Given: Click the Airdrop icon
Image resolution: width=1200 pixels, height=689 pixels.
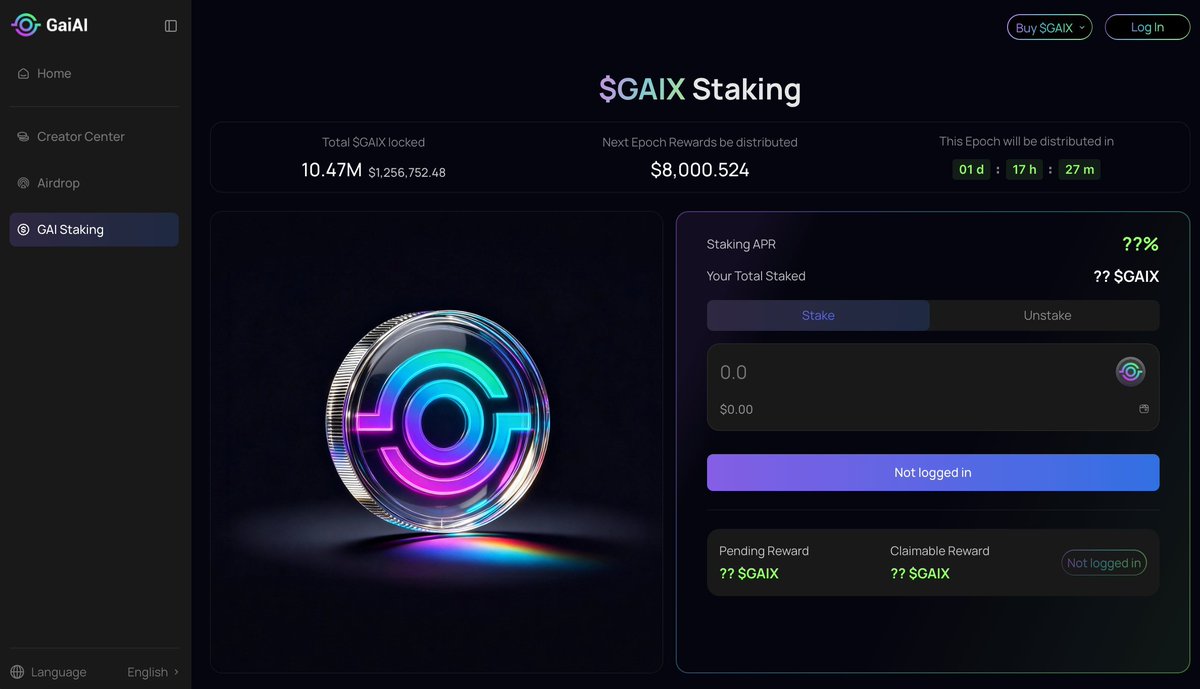Looking at the screenshot, I should (x=24, y=184).
